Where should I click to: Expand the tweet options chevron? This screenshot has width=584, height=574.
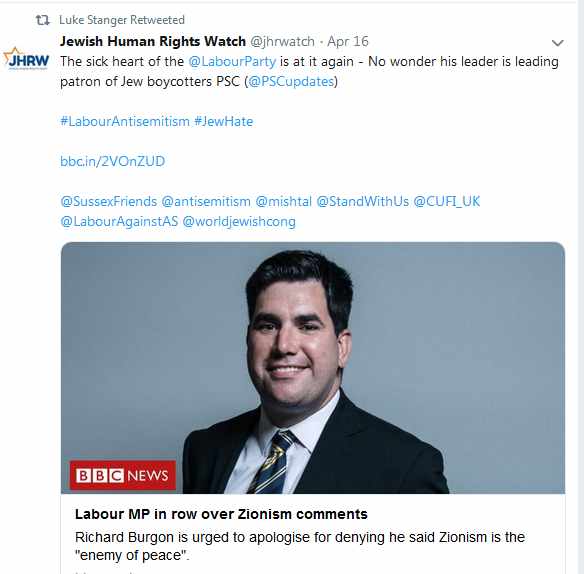click(557, 43)
